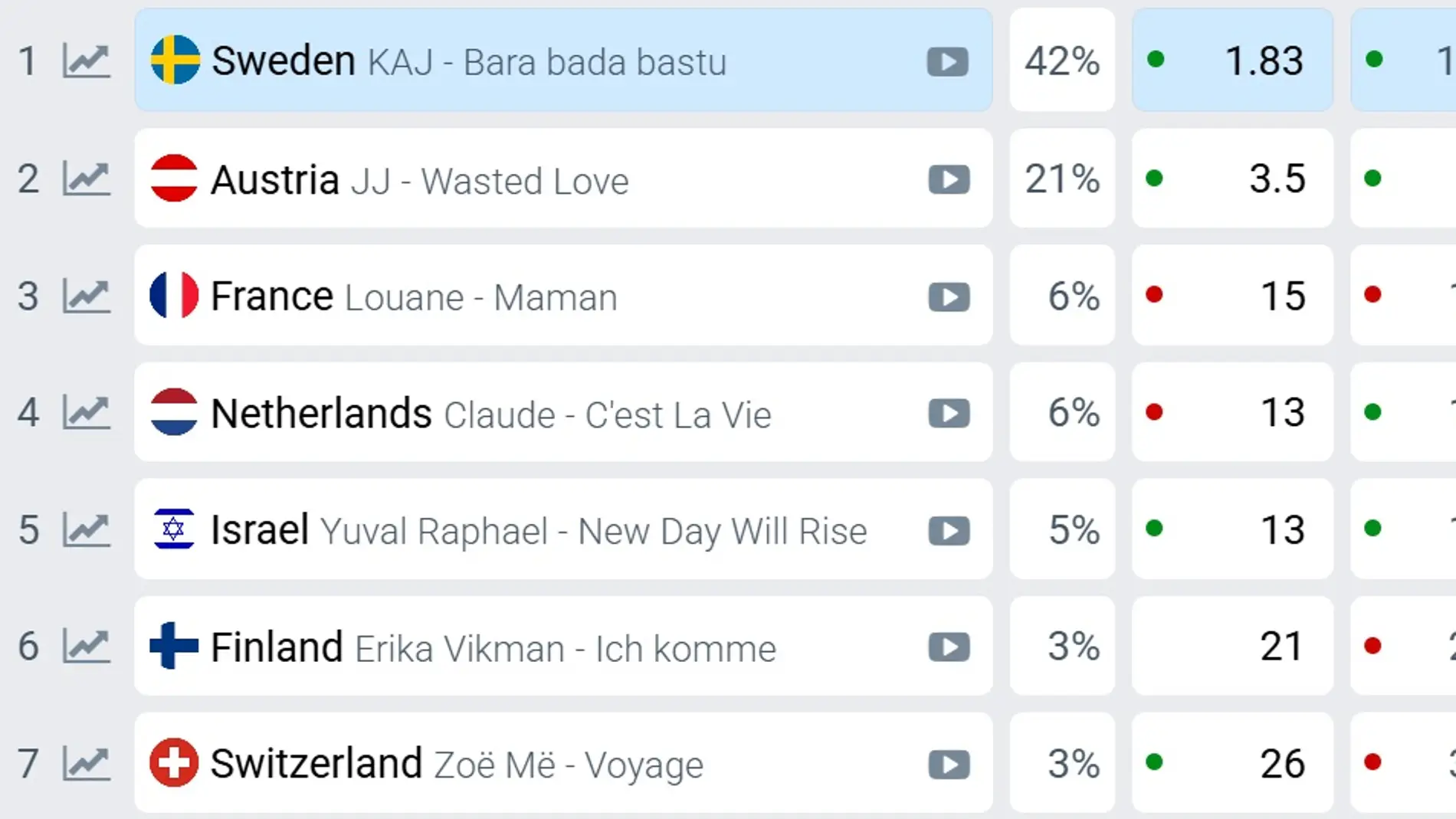Play Erika Vikman's Ich komme video

(949, 647)
